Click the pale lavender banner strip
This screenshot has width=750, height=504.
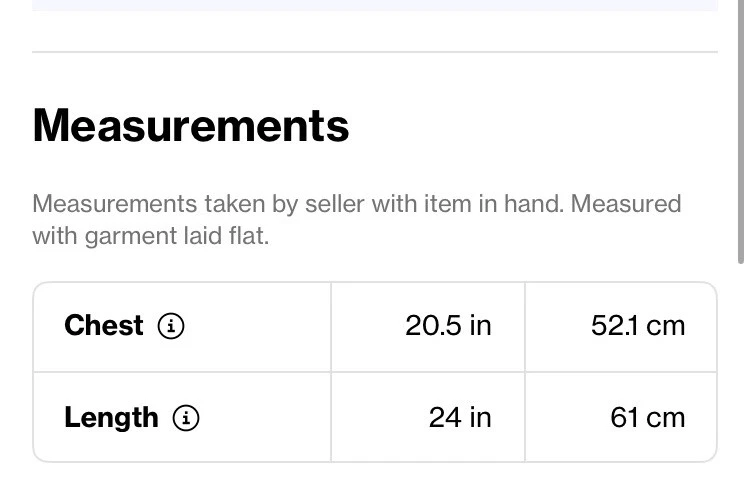pos(375,5)
